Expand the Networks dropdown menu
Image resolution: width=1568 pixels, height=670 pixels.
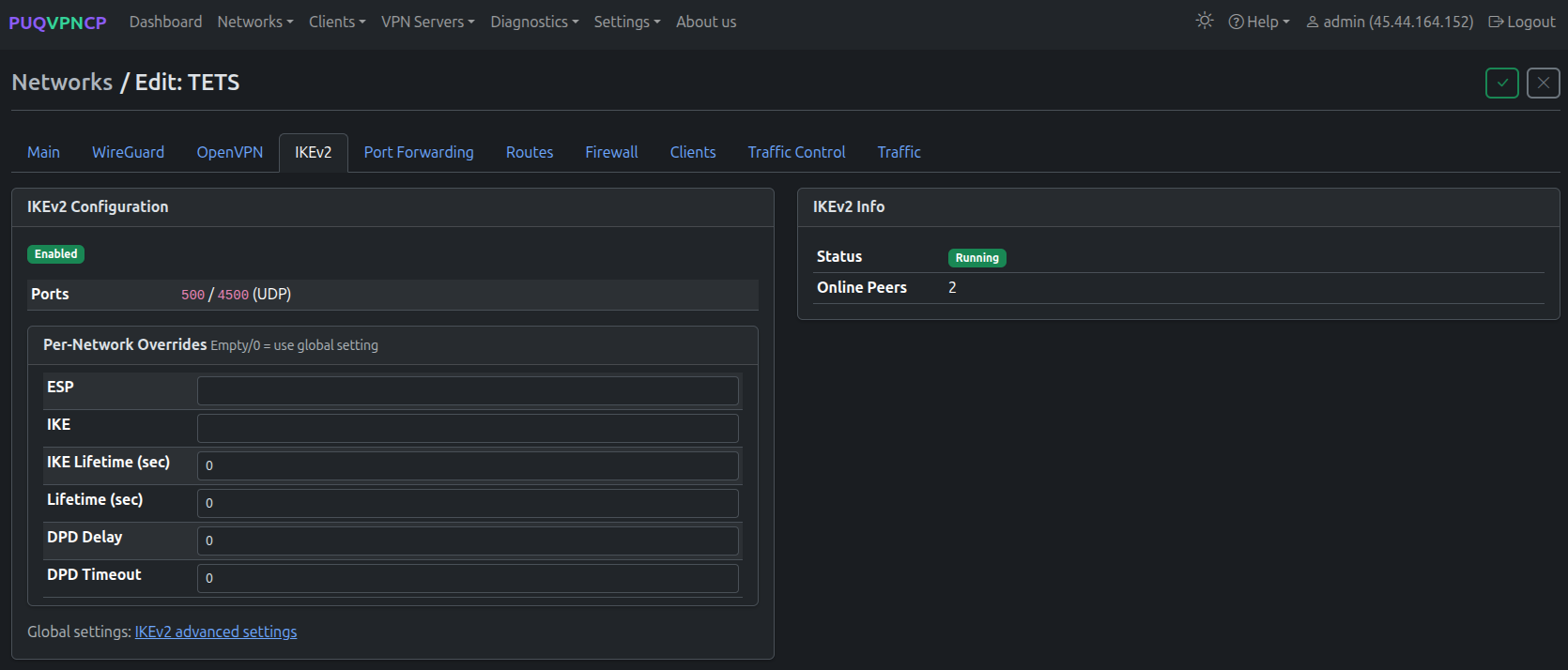255,22
